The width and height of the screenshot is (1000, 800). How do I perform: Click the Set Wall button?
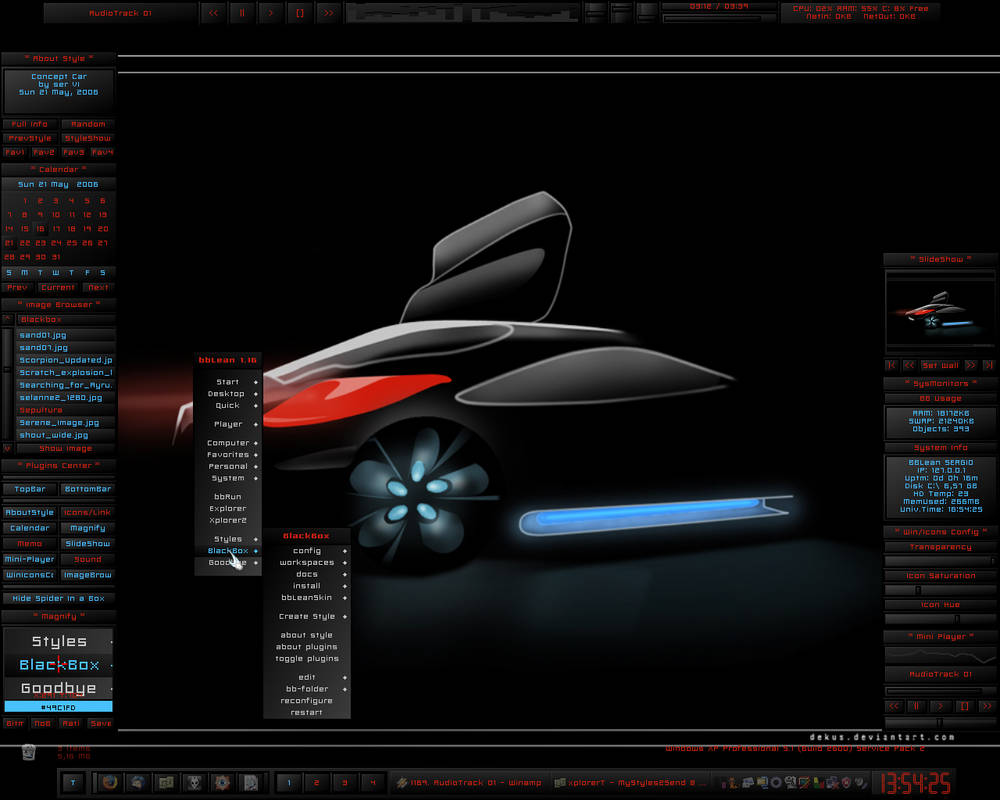point(940,366)
